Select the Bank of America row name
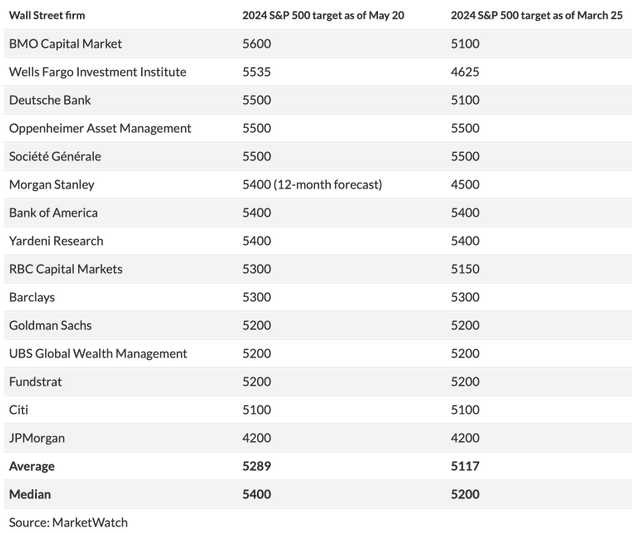 pos(53,212)
